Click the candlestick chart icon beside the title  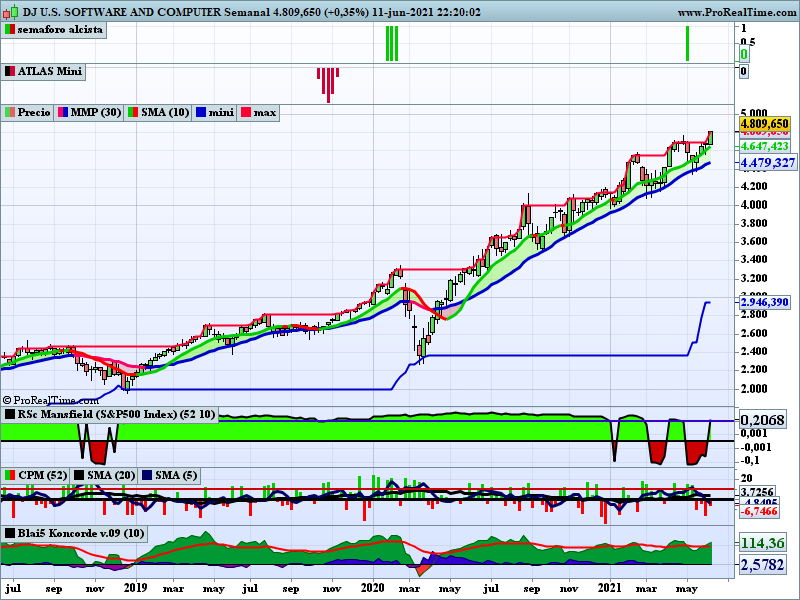point(10,12)
